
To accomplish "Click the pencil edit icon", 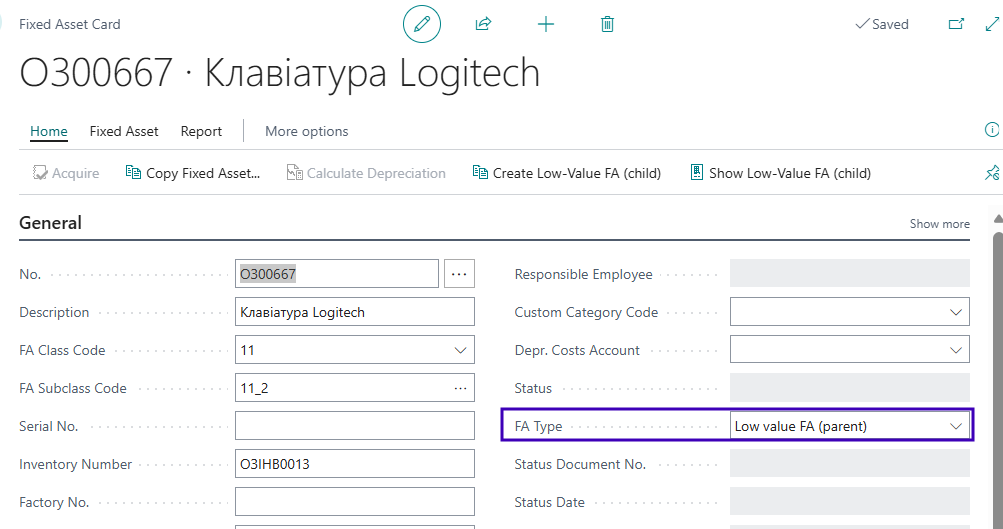I will point(422,24).
